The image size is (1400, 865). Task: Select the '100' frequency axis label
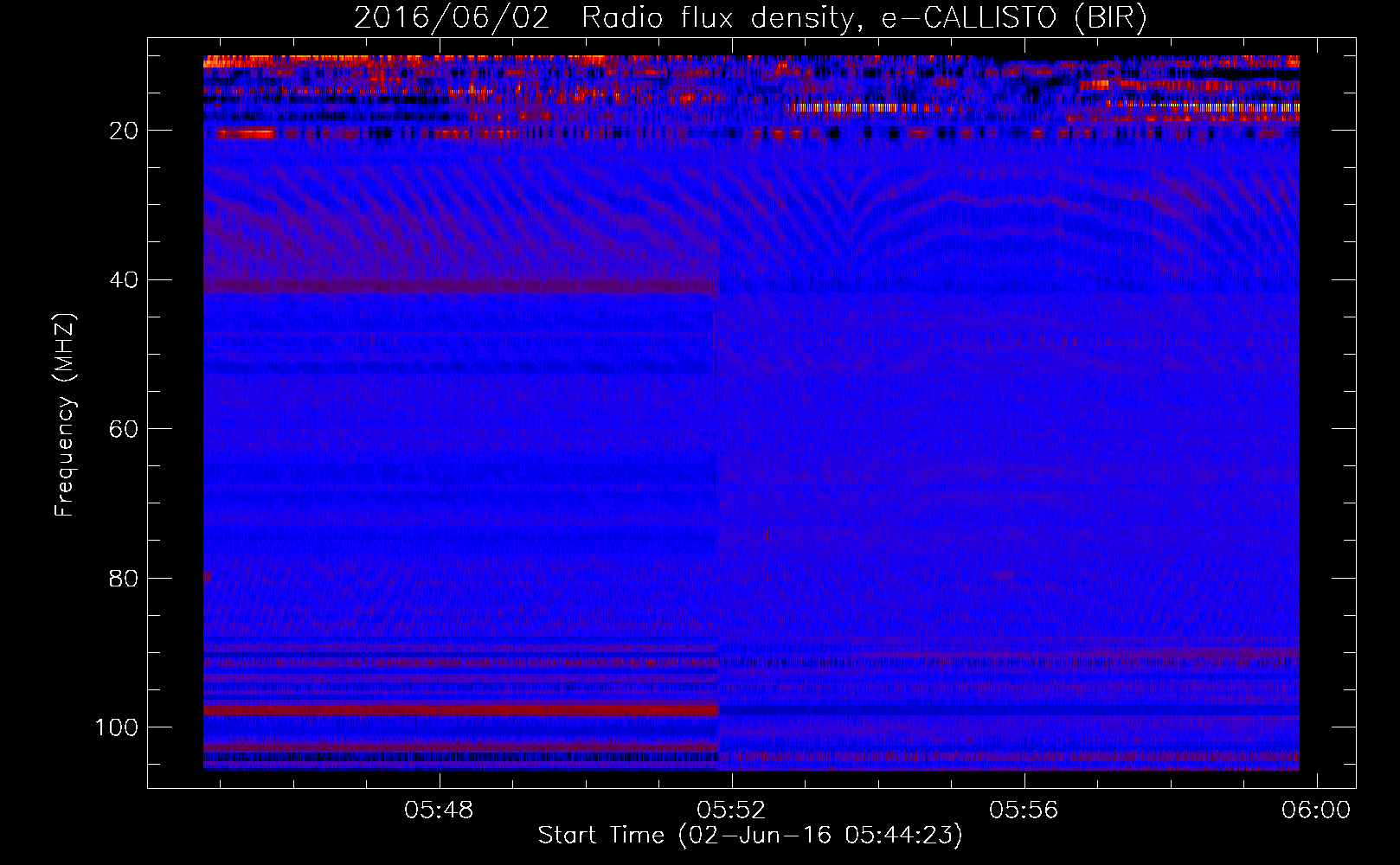click(x=116, y=727)
